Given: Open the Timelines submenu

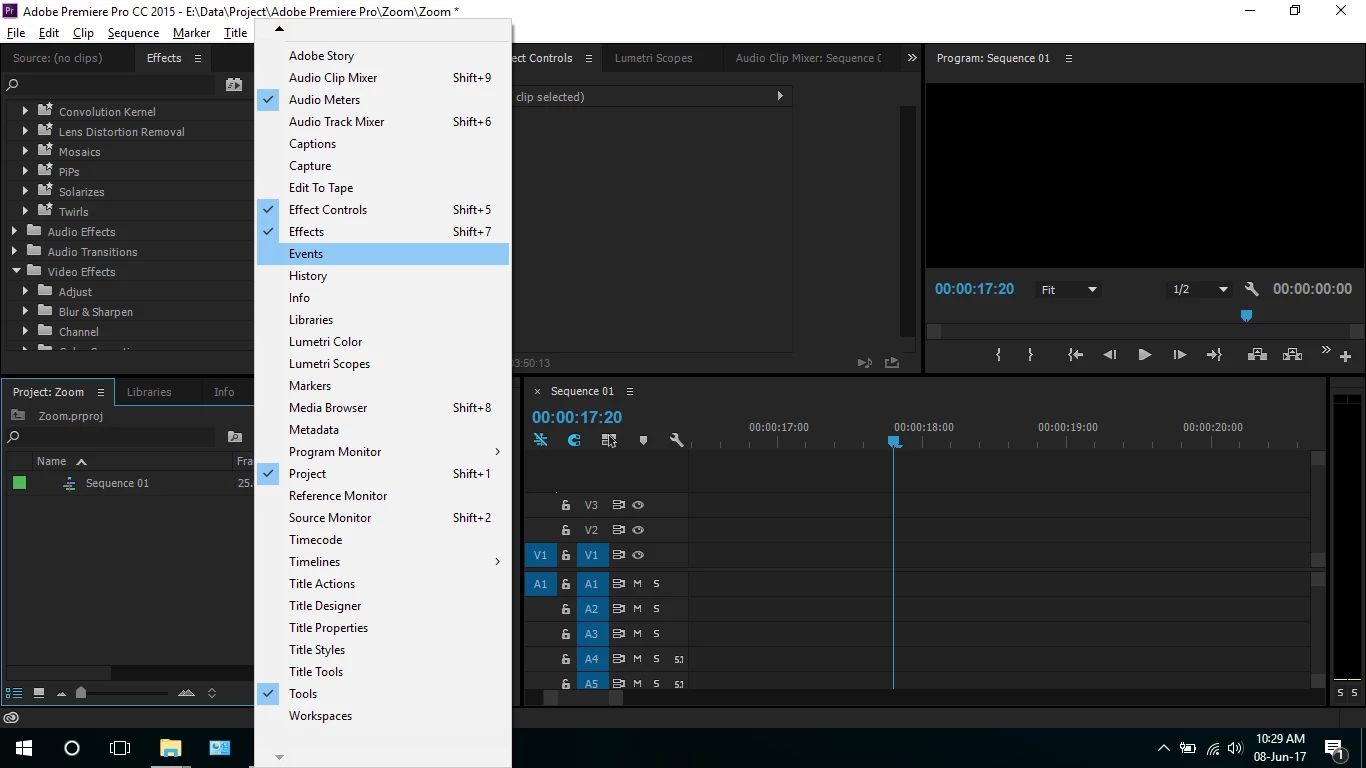Looking at the screenshot, I should click(383, 562).
